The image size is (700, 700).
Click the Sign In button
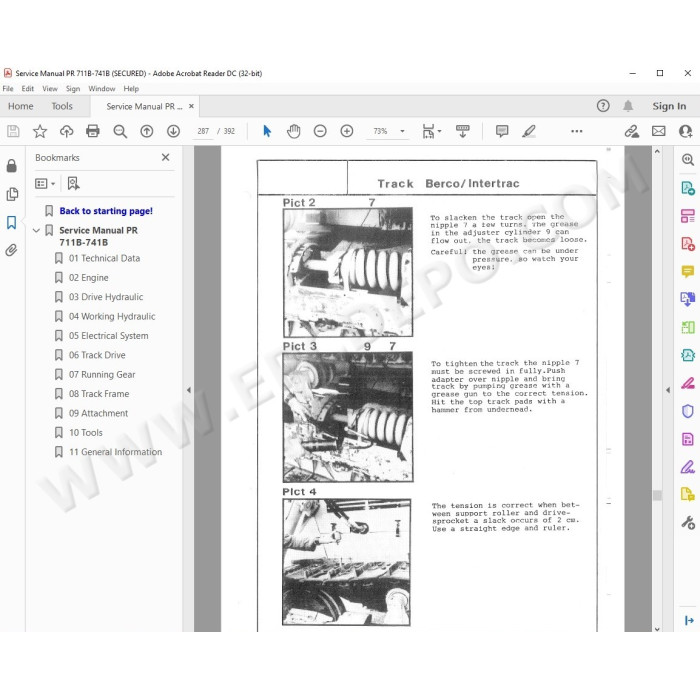tap(669, 106)
